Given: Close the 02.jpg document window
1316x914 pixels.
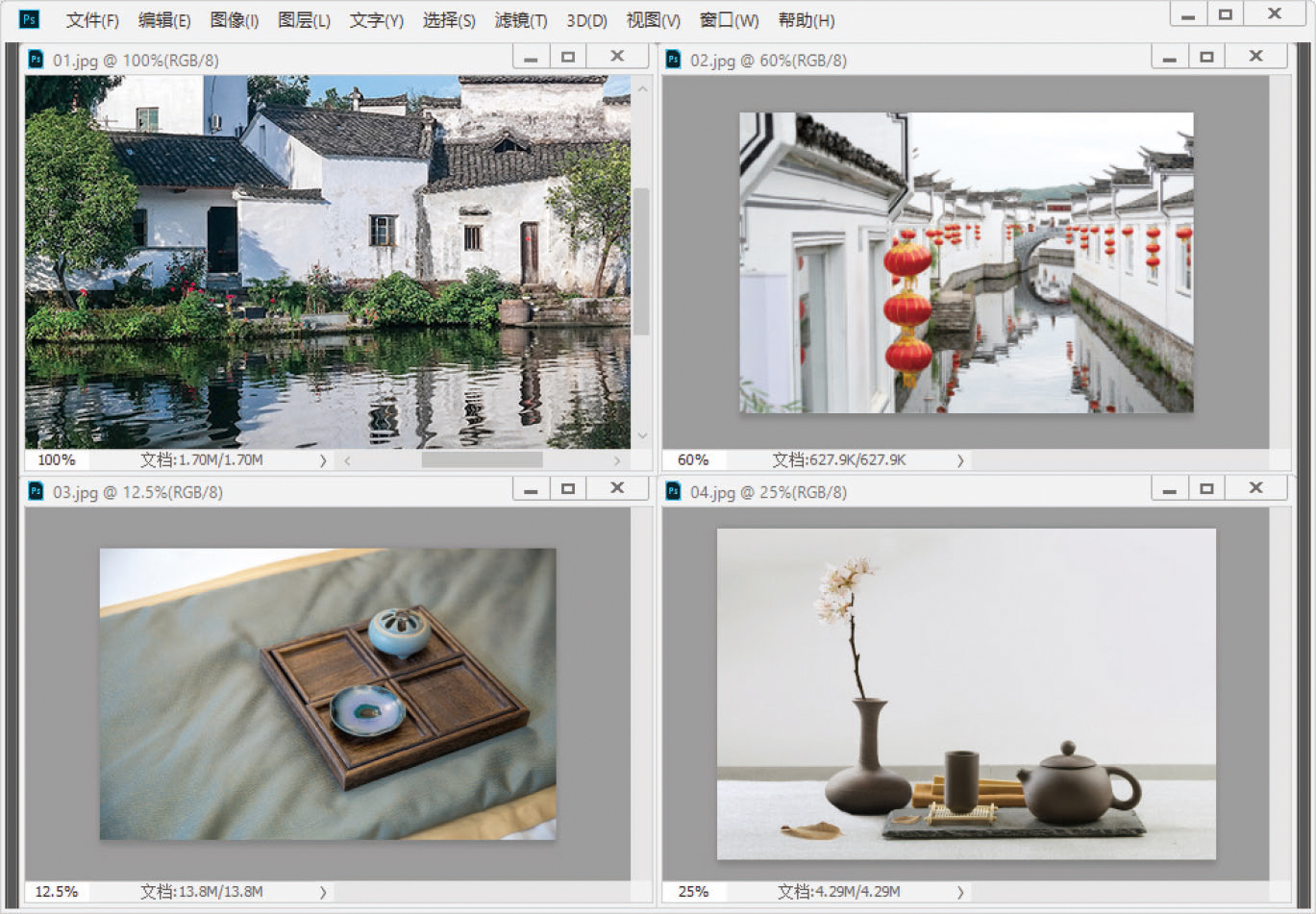Looking at the screenshot, I should (x=1255, y=57).
